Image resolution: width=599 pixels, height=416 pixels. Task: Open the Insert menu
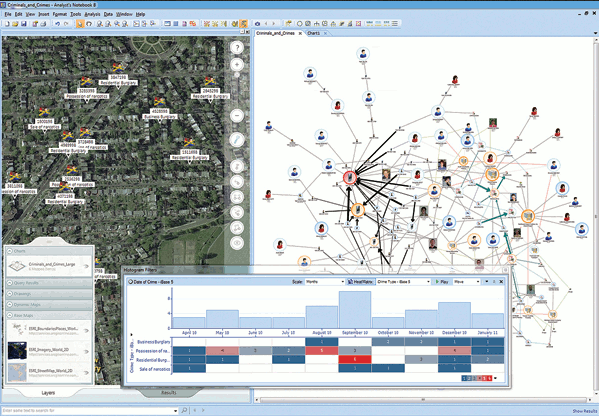(x=44, y=14)
